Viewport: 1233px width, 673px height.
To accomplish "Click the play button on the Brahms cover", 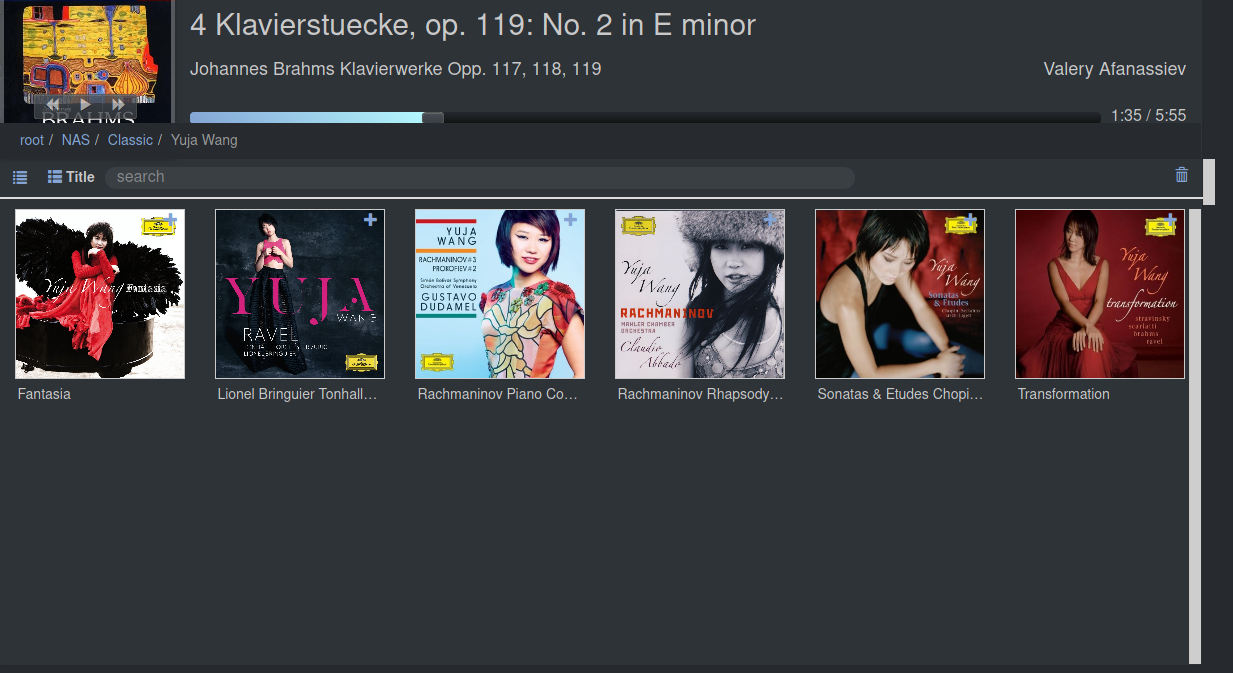I will pos(86,104).
